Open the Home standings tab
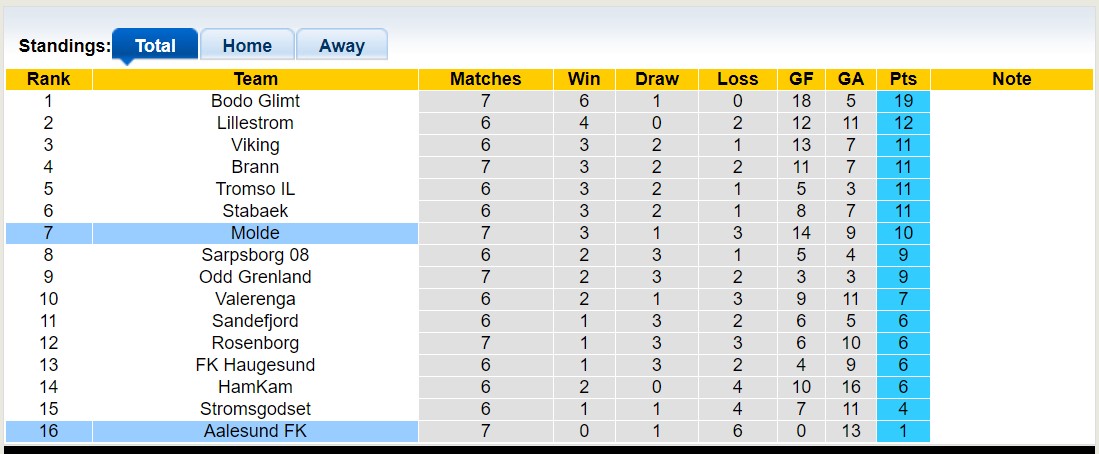The image size is (1099, 454). pos(247,46)
